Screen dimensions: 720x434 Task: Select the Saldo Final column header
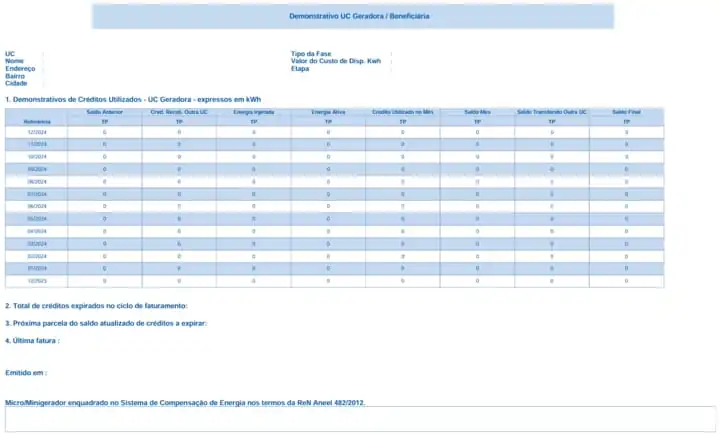[x=626, y=112]
